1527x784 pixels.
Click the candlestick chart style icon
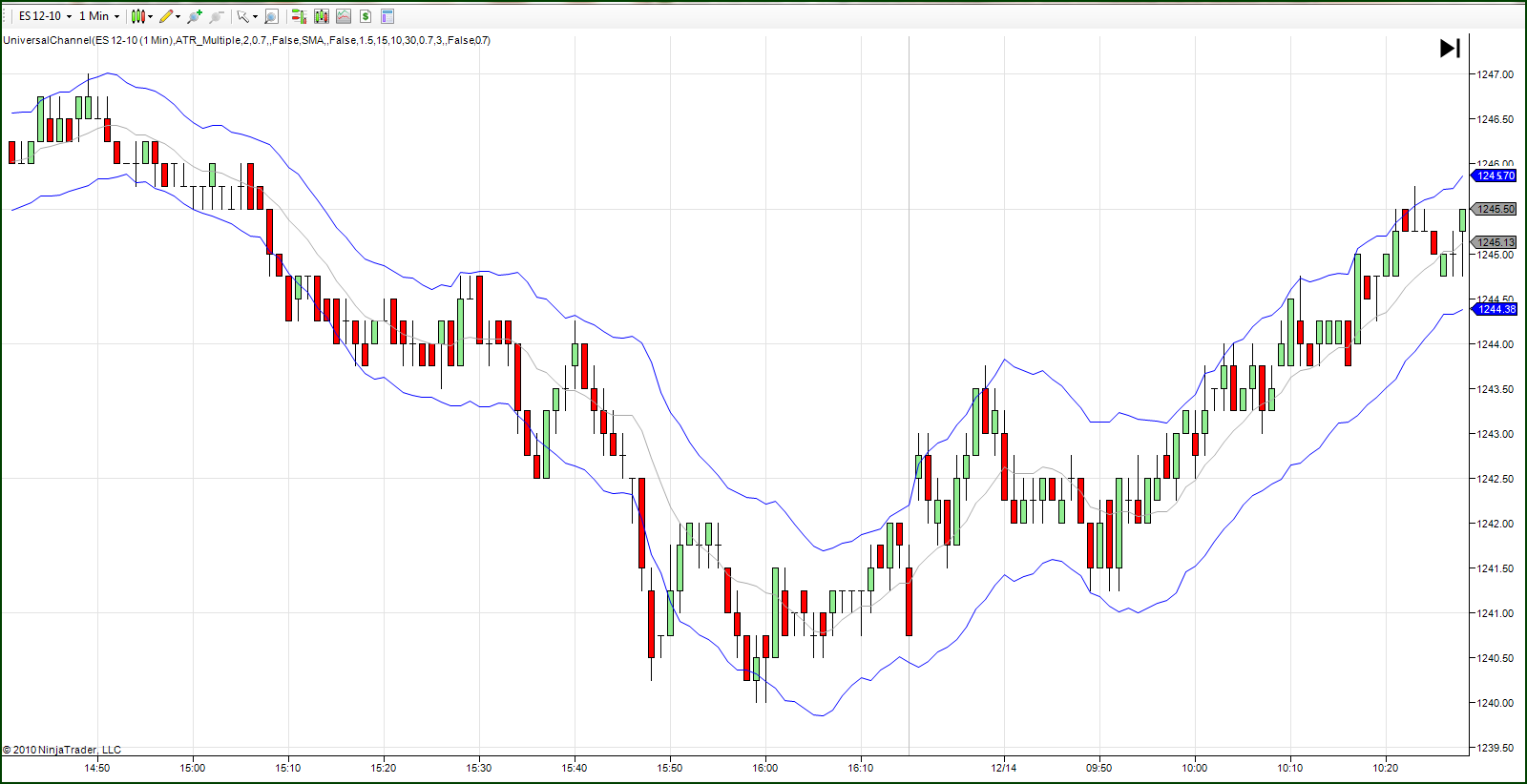click(x=138, y=16)
